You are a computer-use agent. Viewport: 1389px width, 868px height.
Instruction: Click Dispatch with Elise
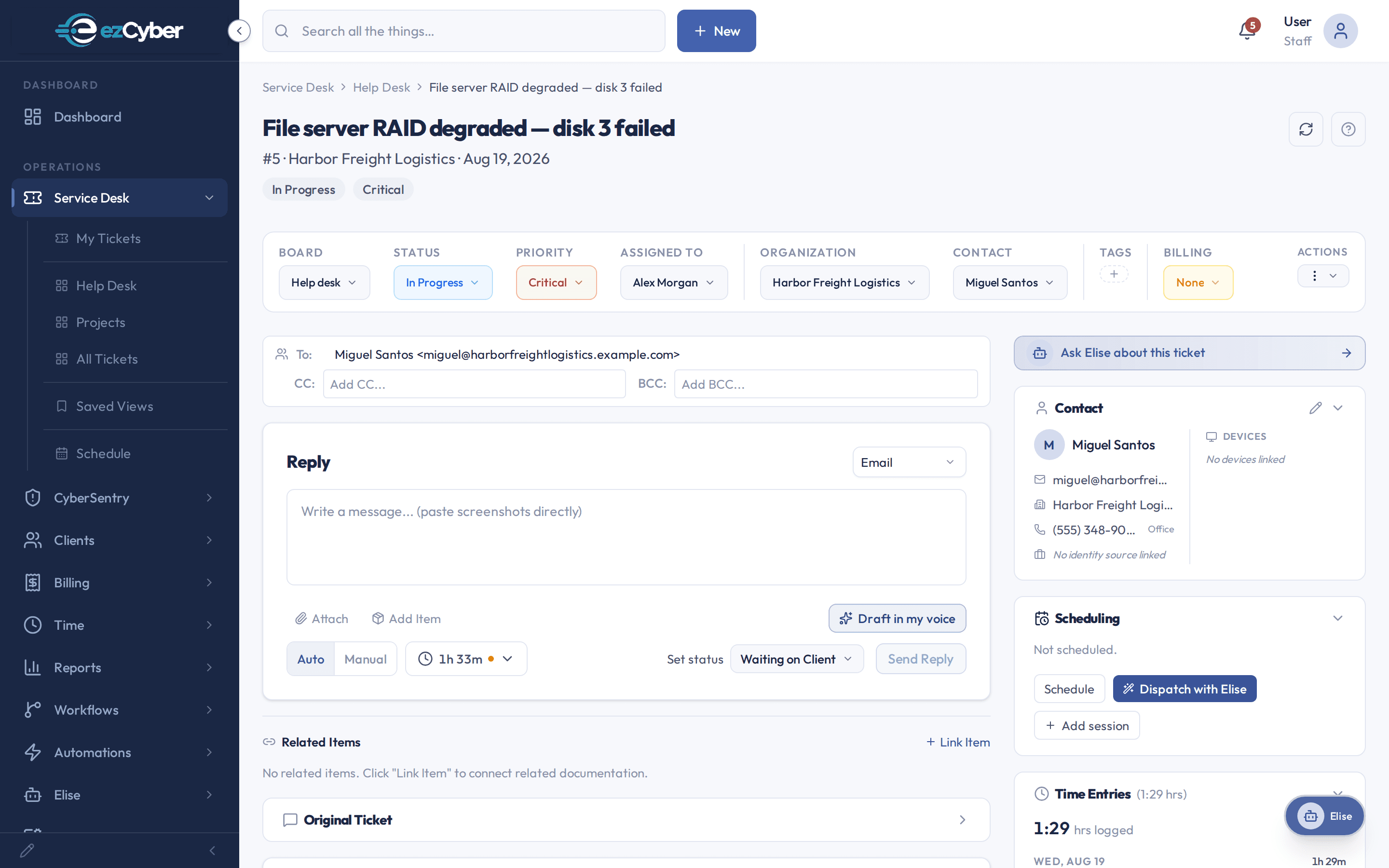1185,689
